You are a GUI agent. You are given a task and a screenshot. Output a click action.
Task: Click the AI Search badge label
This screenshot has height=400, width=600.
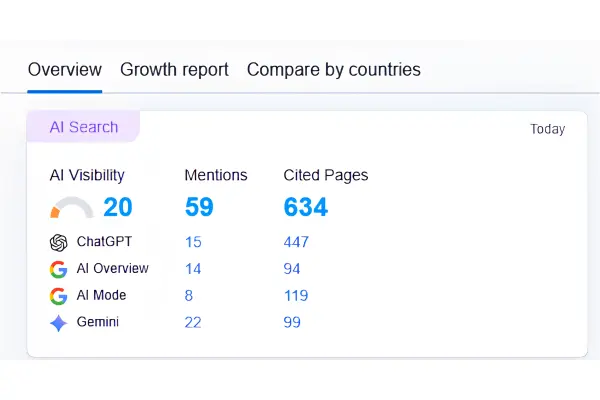point(84,127)
